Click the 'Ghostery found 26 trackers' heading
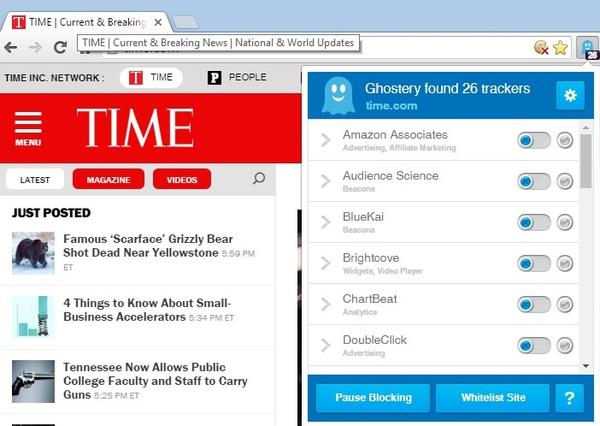 pos(447,89)
